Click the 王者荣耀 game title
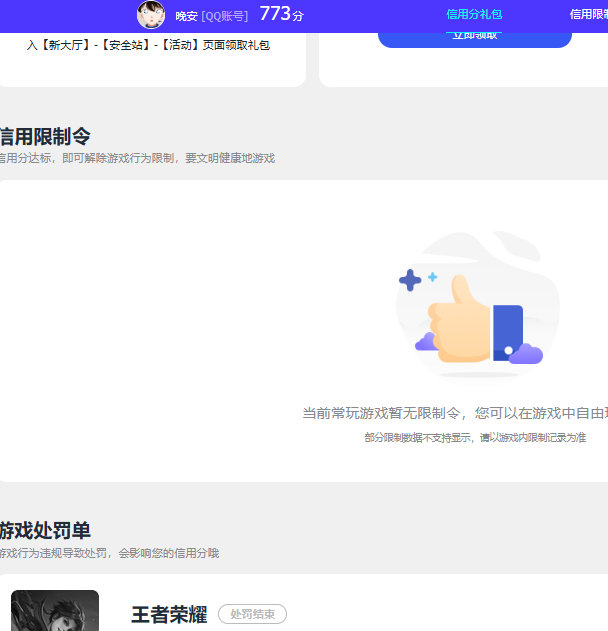Viewport: 608px width, 631px height. (169, 615)
